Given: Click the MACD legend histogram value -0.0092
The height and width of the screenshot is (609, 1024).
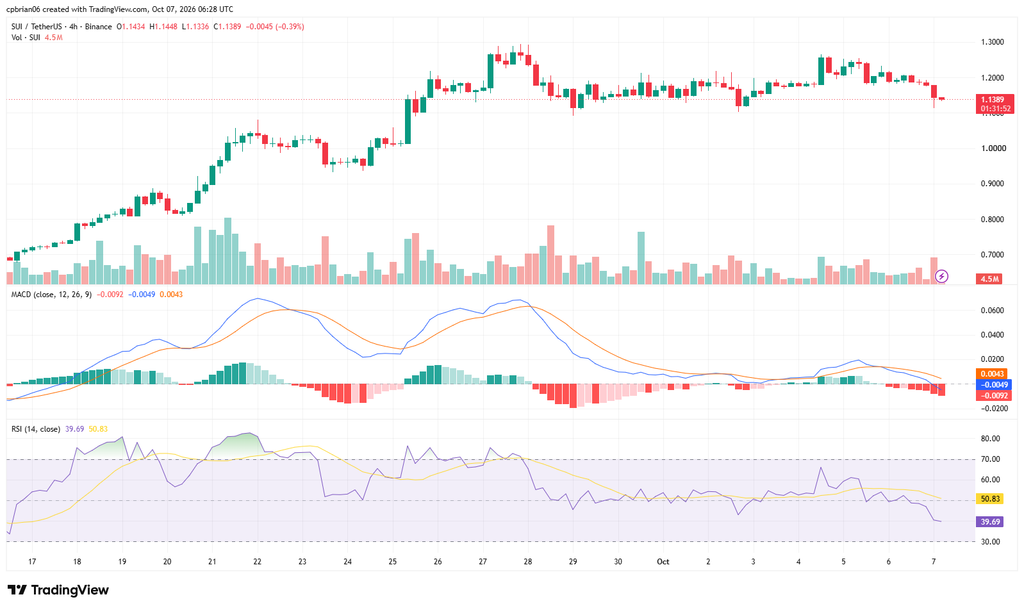Looking at the screenshot, I should pos(110,294).
